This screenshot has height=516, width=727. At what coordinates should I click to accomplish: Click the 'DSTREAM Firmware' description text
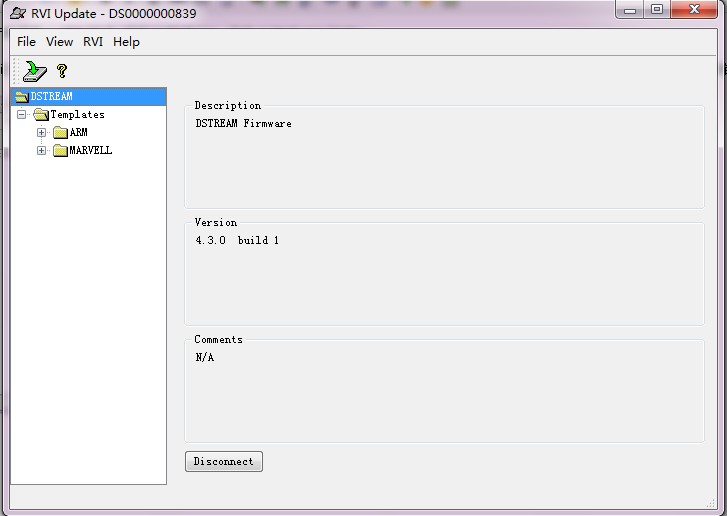243,123
